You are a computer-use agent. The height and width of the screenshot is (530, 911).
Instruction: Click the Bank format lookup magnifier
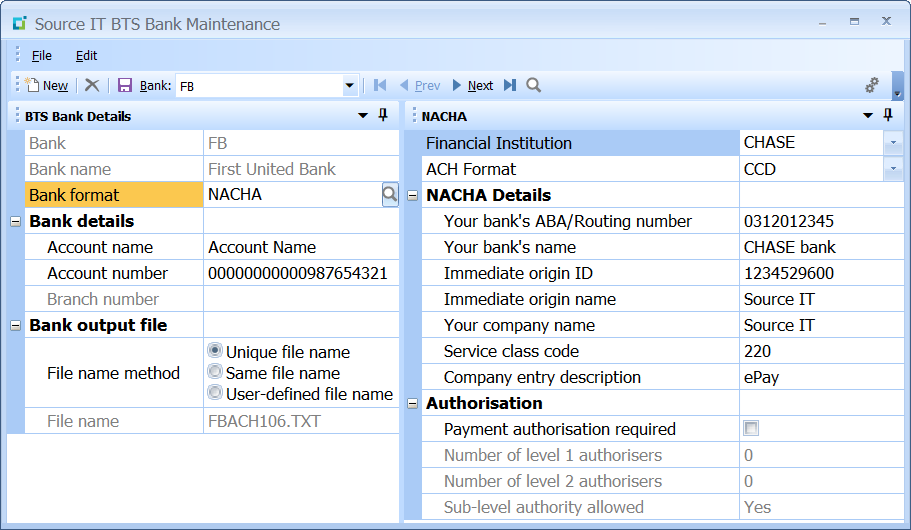[390, 195]
